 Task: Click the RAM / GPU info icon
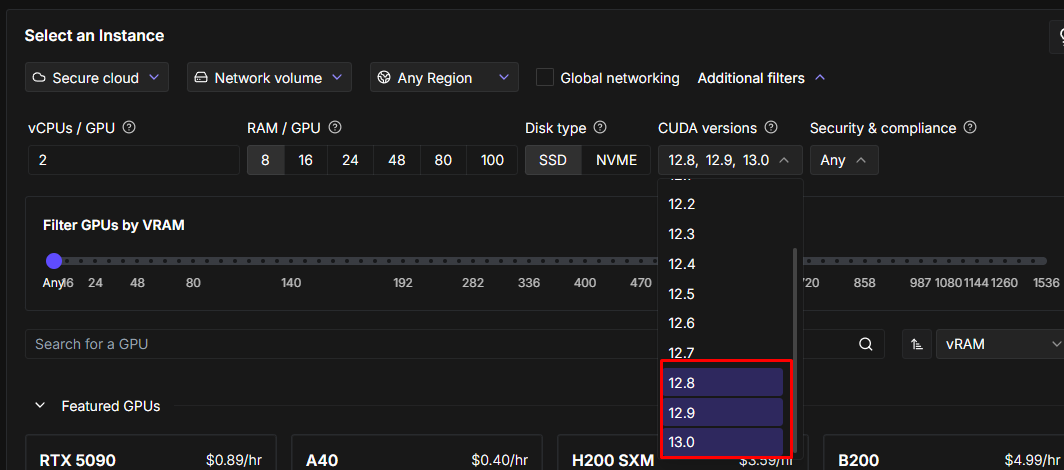click(x=335, y=128)
